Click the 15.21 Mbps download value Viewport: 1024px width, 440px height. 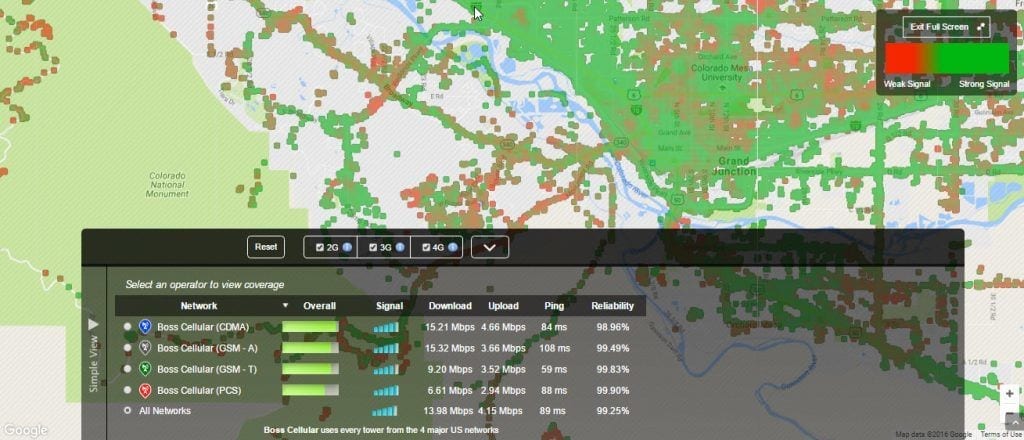pyautogui.click(x=450, y=327)
